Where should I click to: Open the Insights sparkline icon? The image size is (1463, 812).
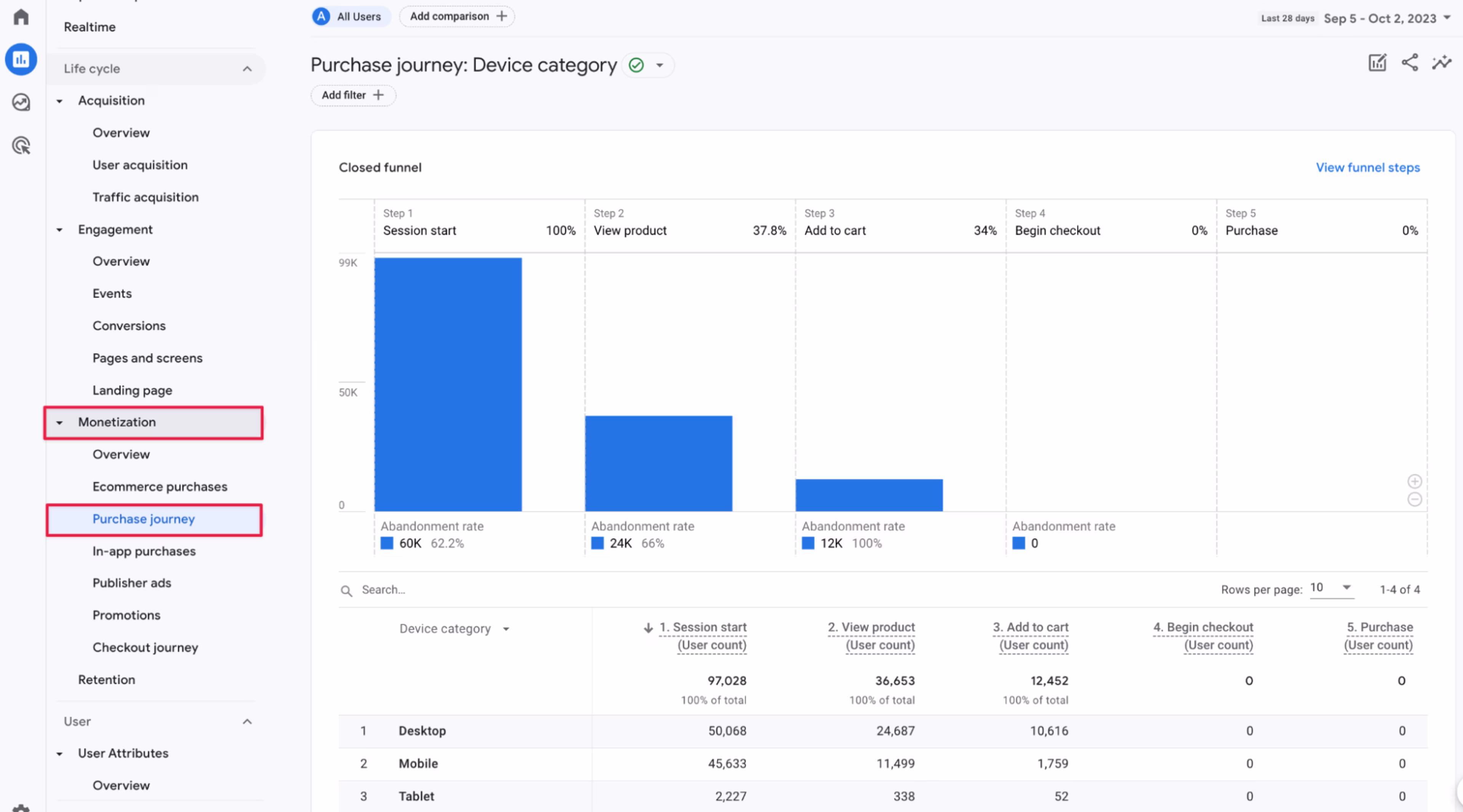pyautogui.click(x=1441, y=62)
